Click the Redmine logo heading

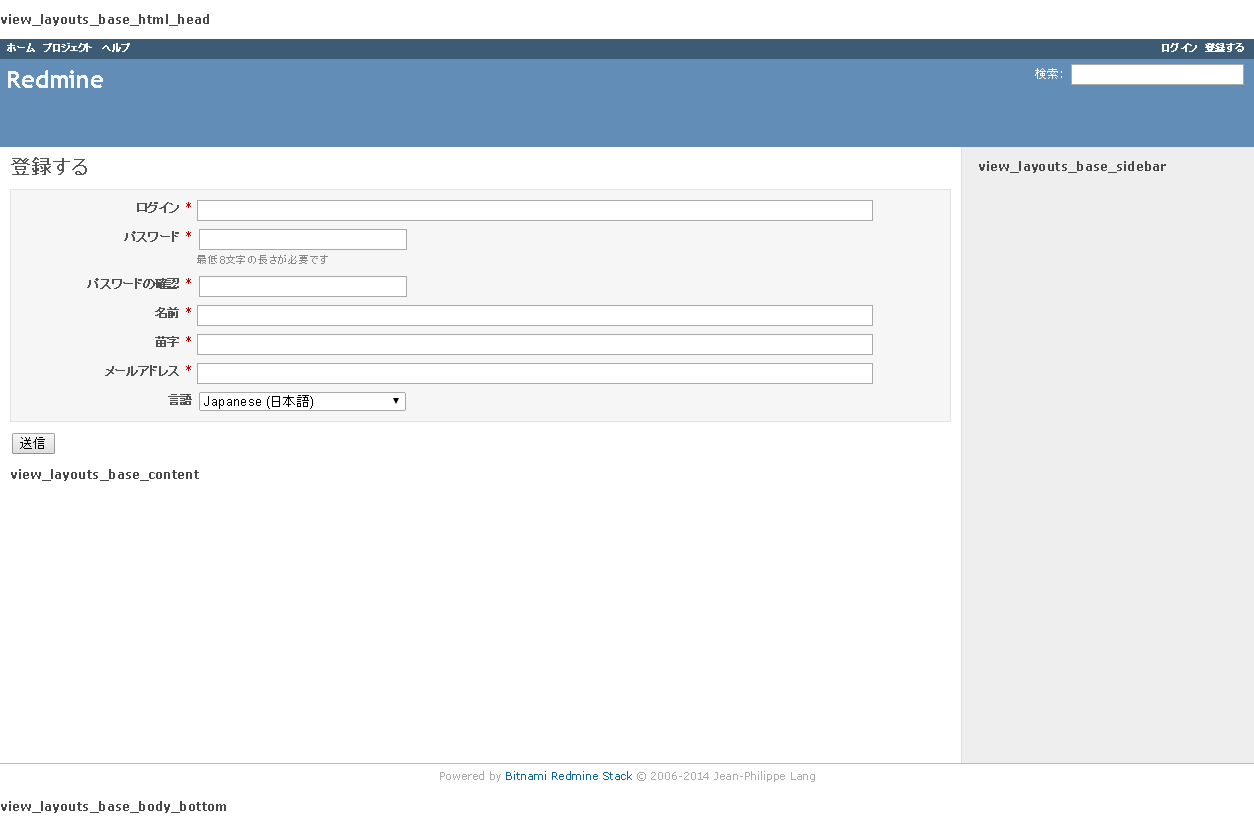click(55, 80)
